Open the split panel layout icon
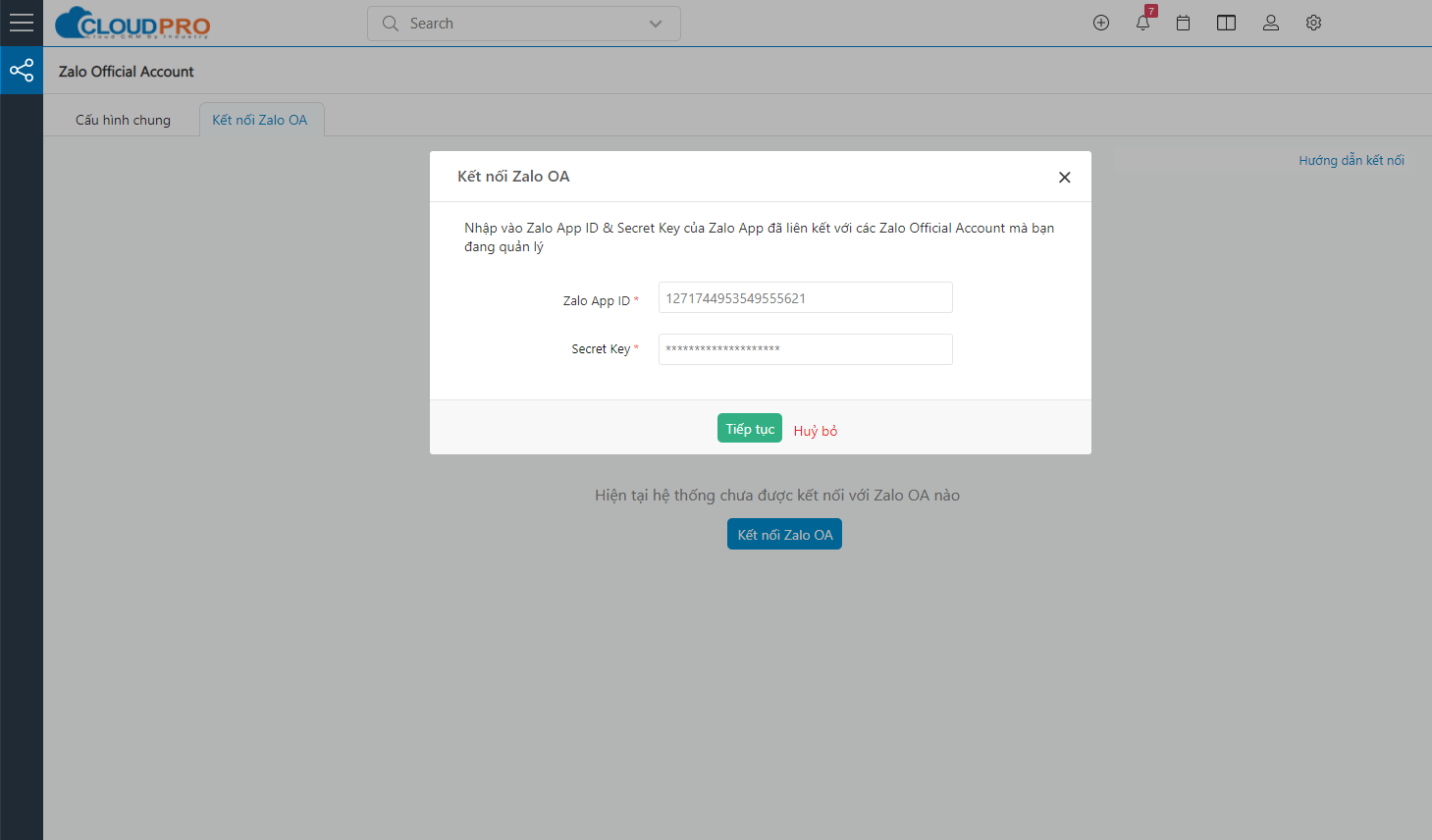 pos(1226,23)
